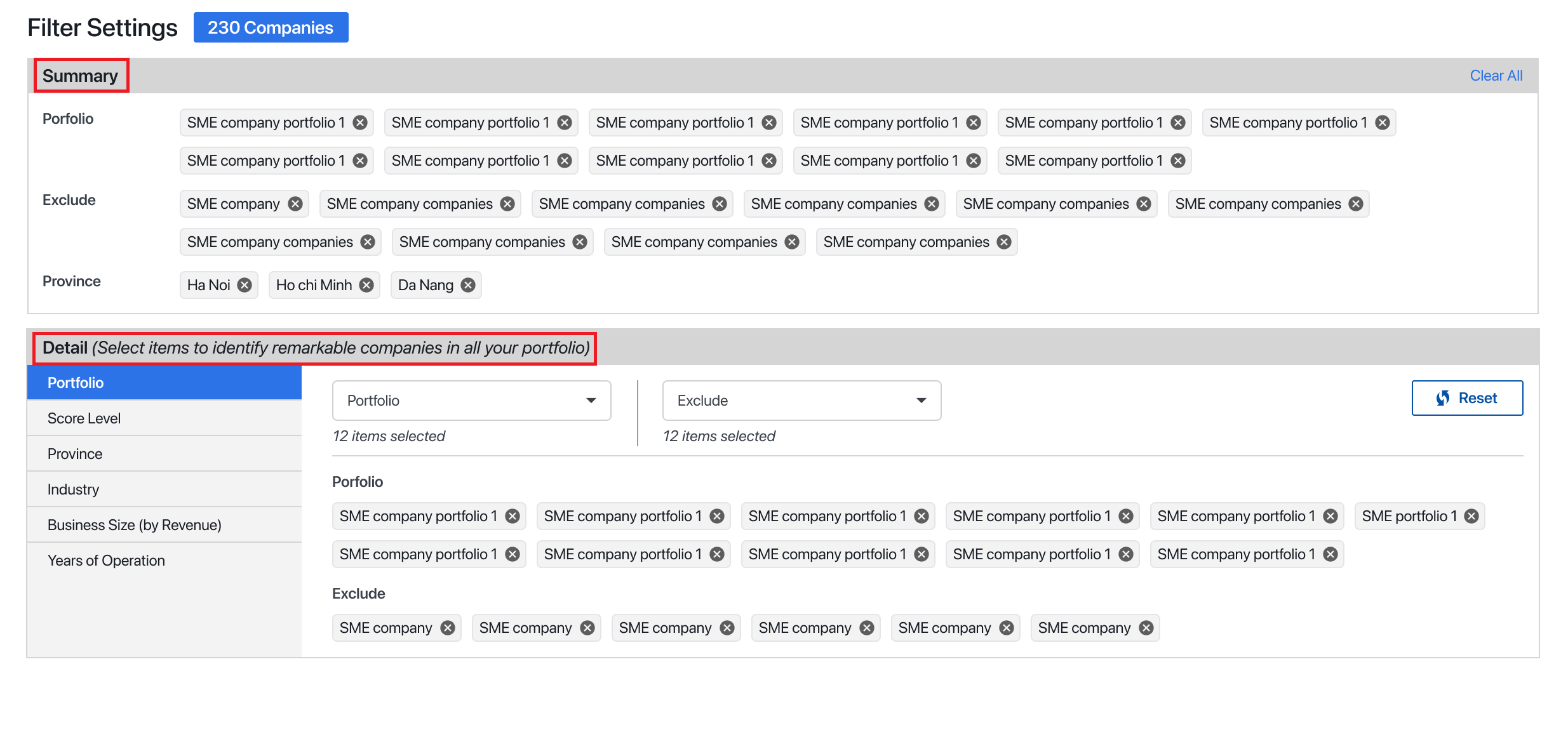Screen dimensions: 1568x737
Task: Click the 230 Companies badge
Action: click(x=271, y=27)
